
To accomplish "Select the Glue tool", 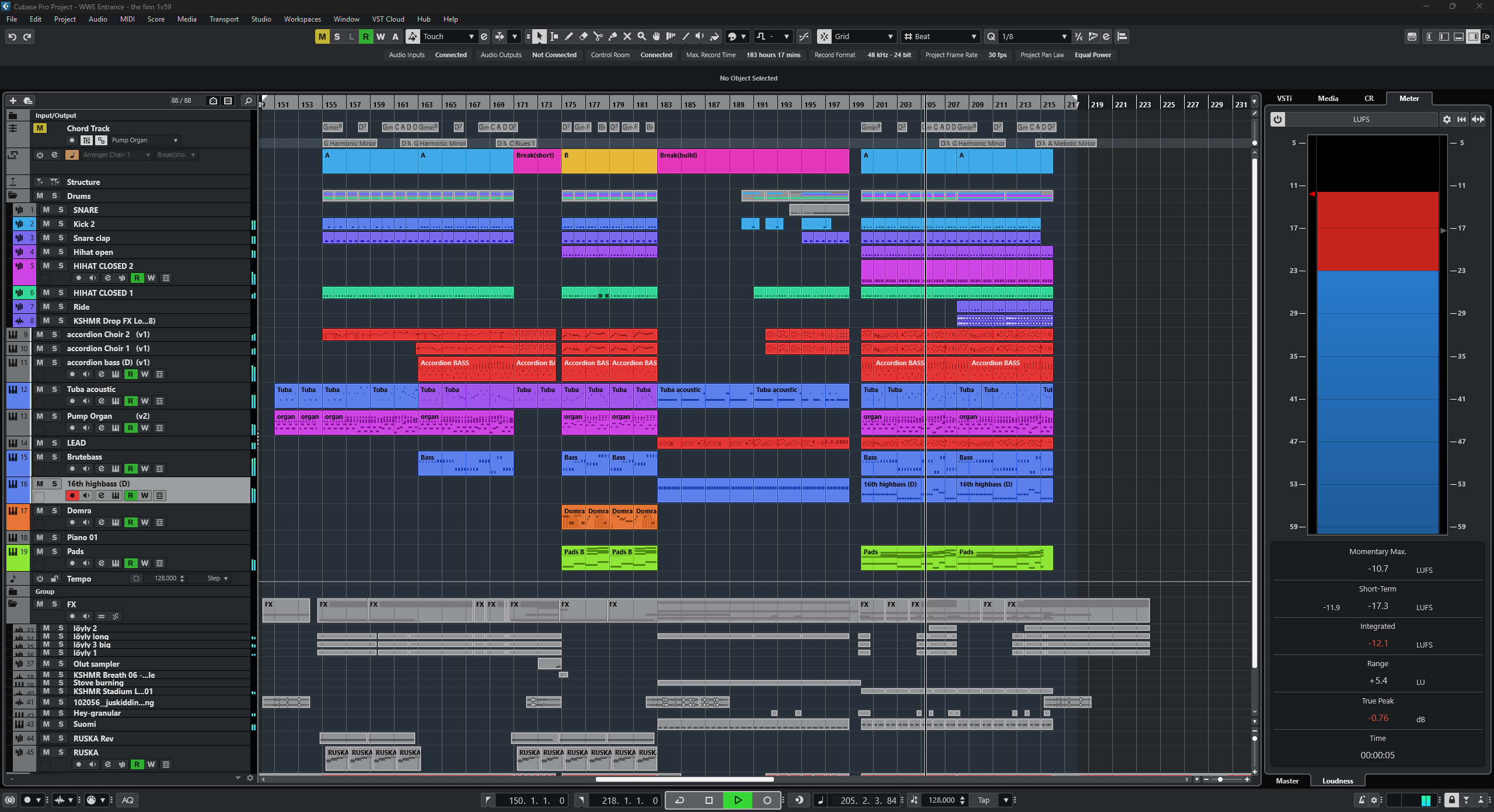I will [613, 37].
